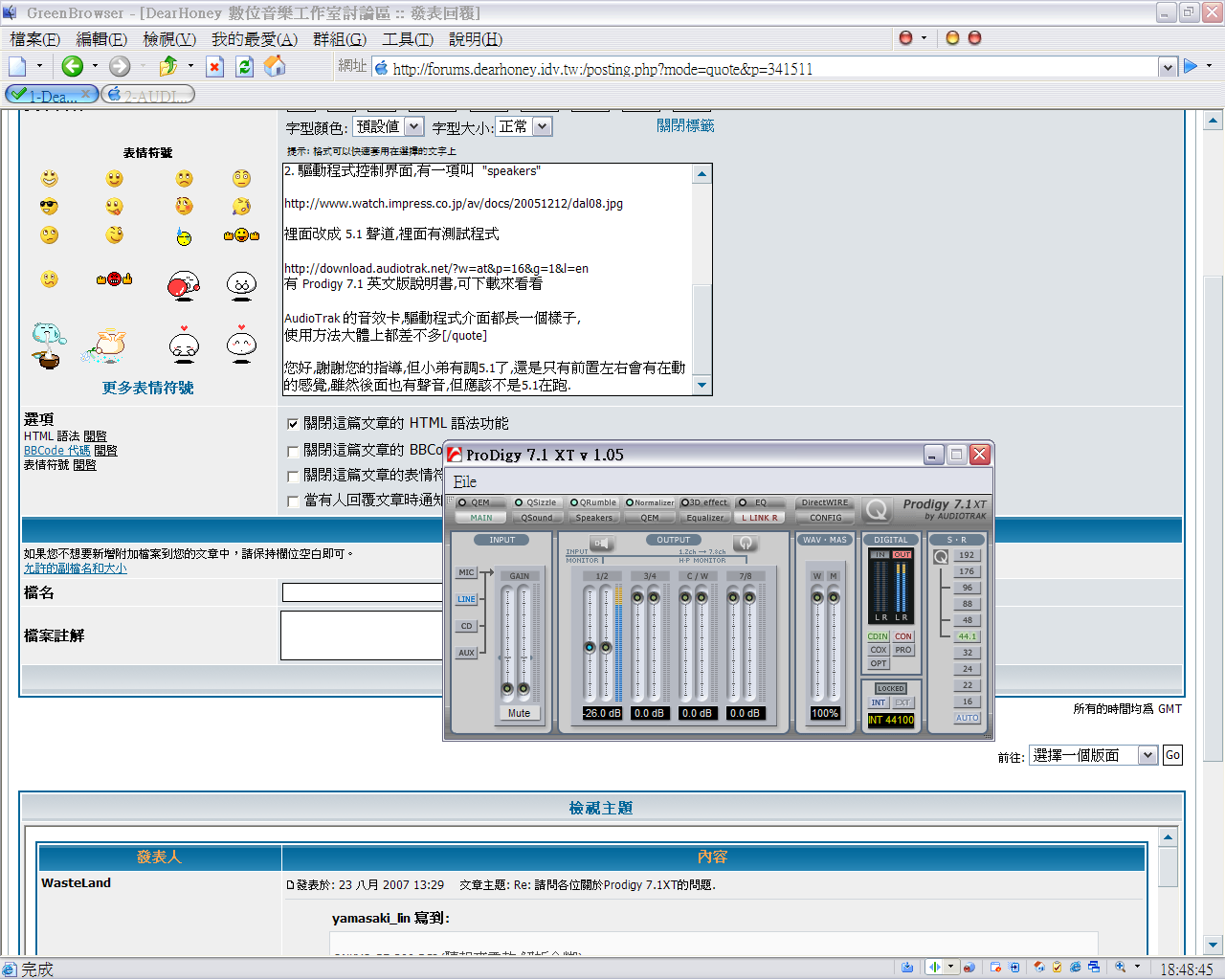Enable the 3D effect toggle in ProDigy
Screen dimensions: 1225x980
[704, 502]
